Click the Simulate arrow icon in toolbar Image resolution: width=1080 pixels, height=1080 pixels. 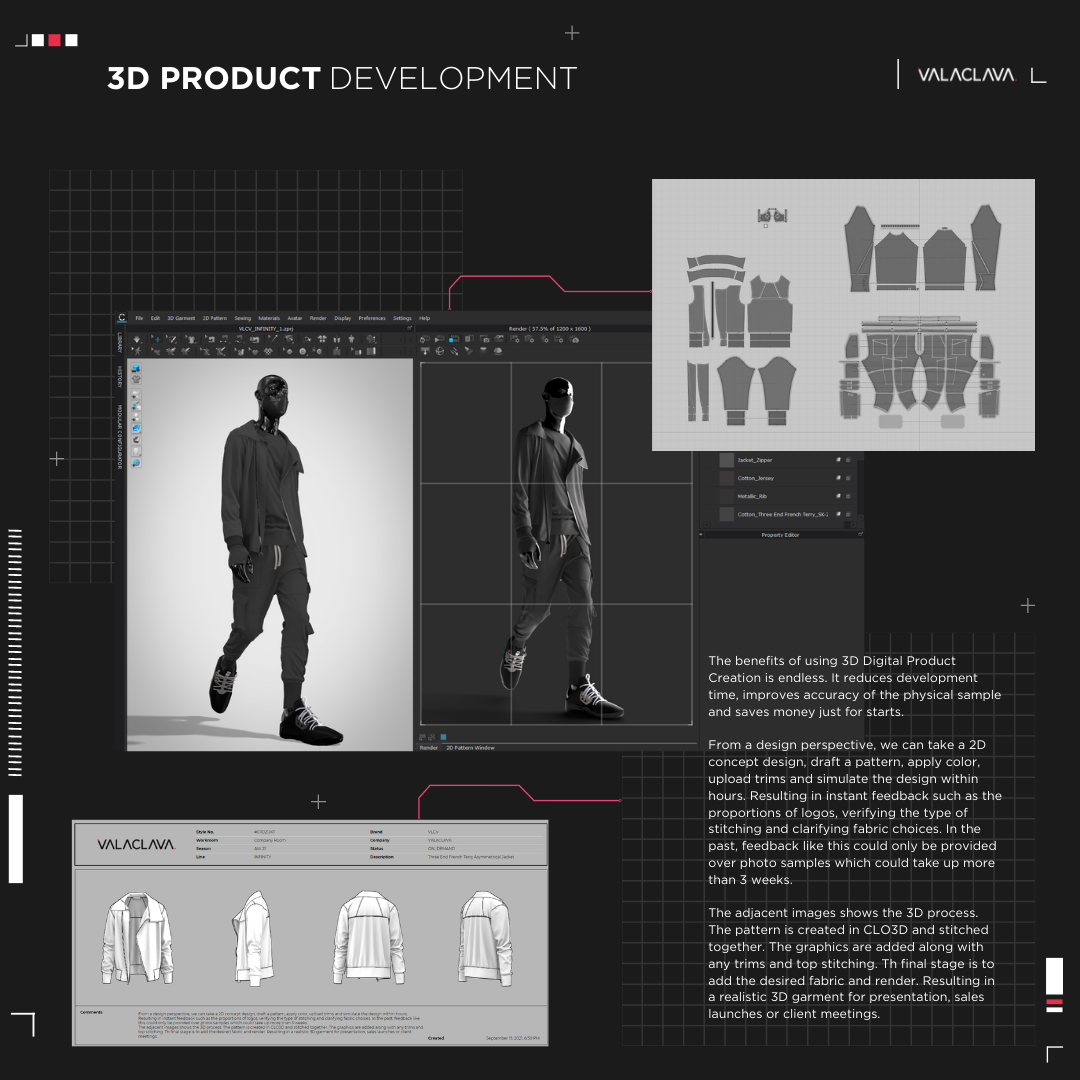coord(138,340)
